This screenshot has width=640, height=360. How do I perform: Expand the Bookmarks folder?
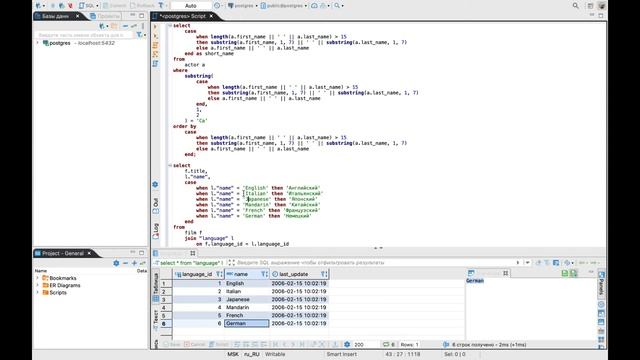point(38,278)
